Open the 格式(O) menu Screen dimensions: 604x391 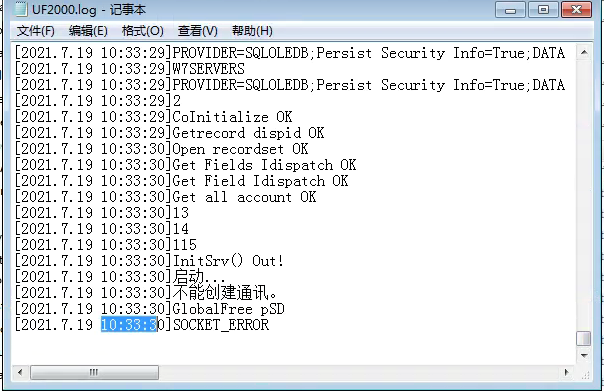tap(143, 31)
